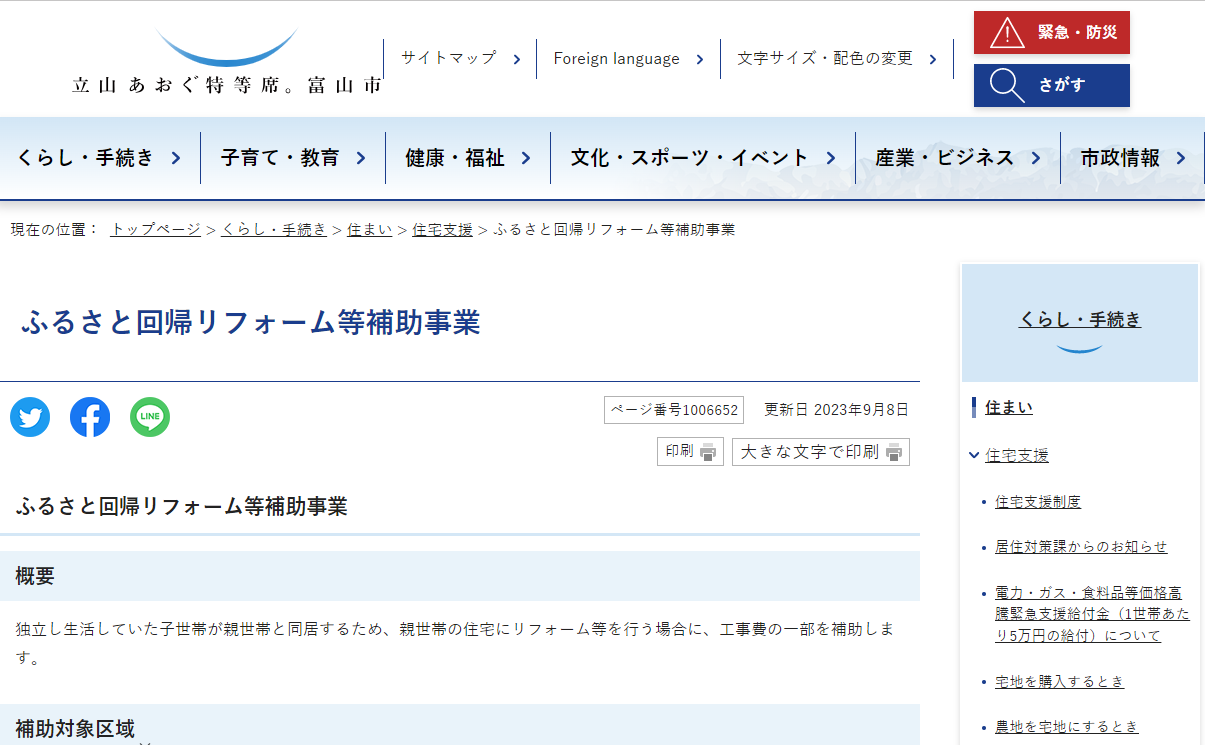Image resolution: width=1205 pixels, height=745 pixels.
Task: Click printer icon on 大きな文字で印刷 button
Action: point(894,452)
